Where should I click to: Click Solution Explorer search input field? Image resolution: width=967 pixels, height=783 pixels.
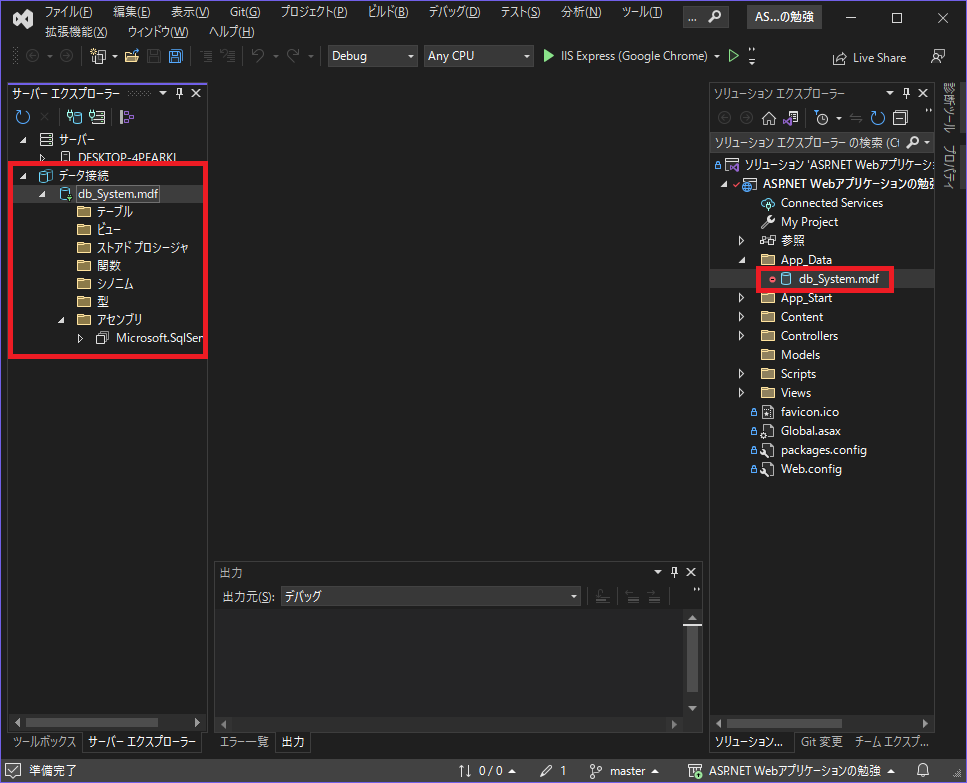click(807, 143)
